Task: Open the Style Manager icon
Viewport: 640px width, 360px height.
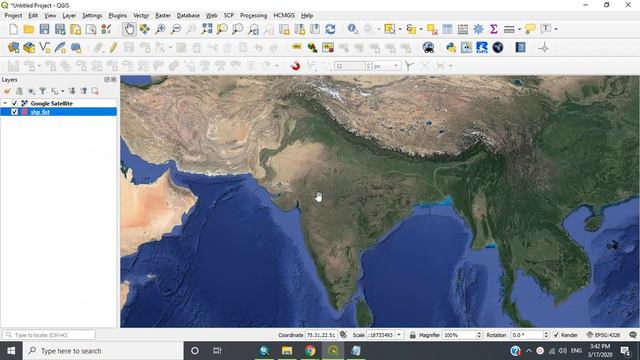Action: coord(106,29)
